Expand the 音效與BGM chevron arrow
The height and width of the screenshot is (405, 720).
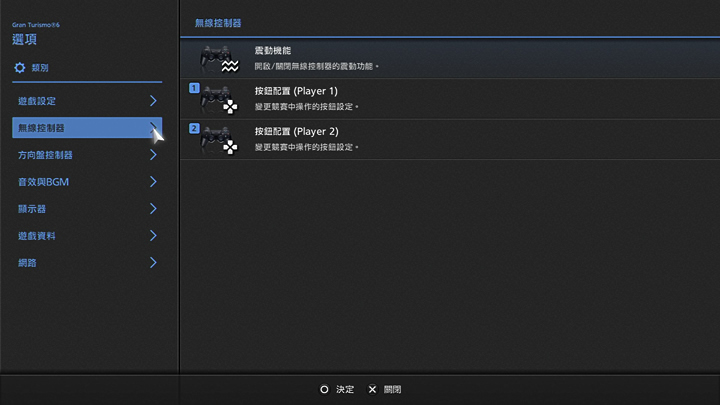[x=153, y=182]
